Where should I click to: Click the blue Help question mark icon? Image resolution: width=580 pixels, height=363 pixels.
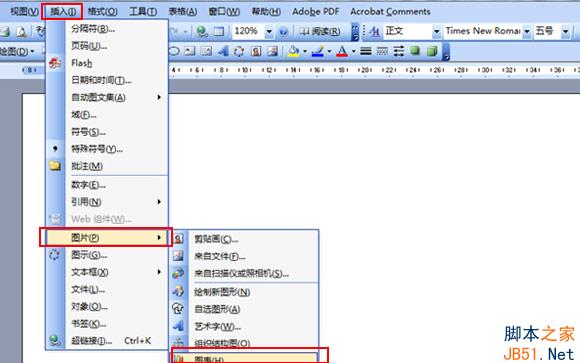[x=283, y=32]
